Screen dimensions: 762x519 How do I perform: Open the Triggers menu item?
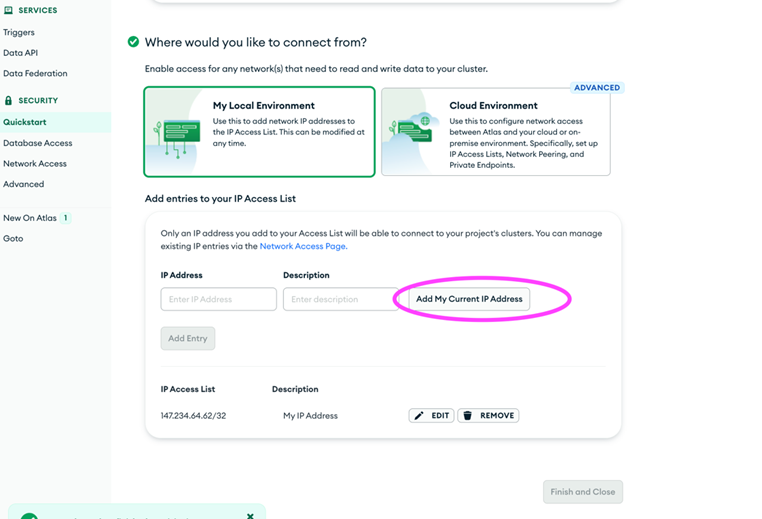point(19,33)
